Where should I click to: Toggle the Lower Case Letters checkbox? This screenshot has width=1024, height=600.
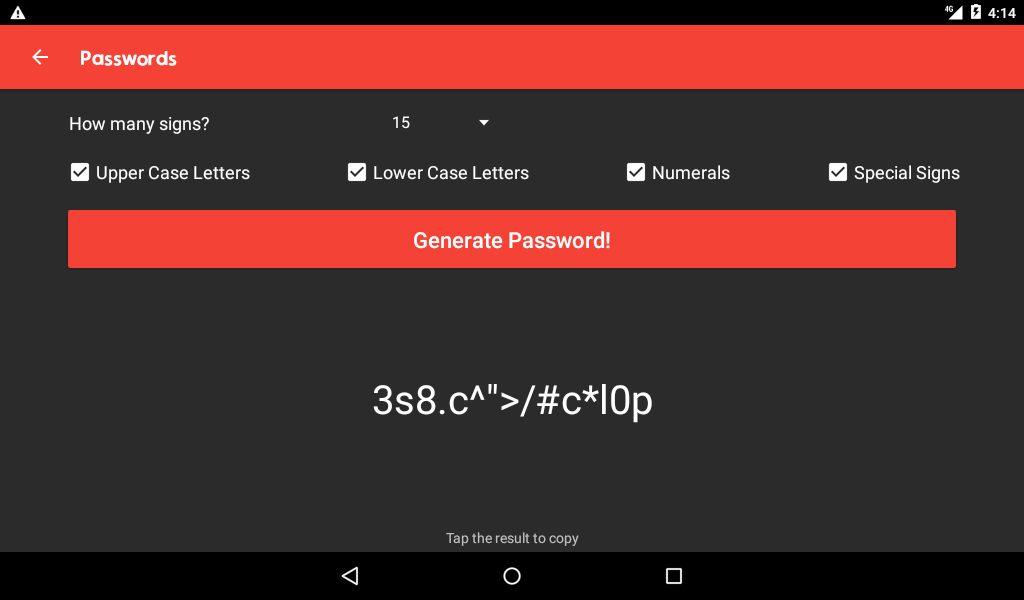(357, 172)
